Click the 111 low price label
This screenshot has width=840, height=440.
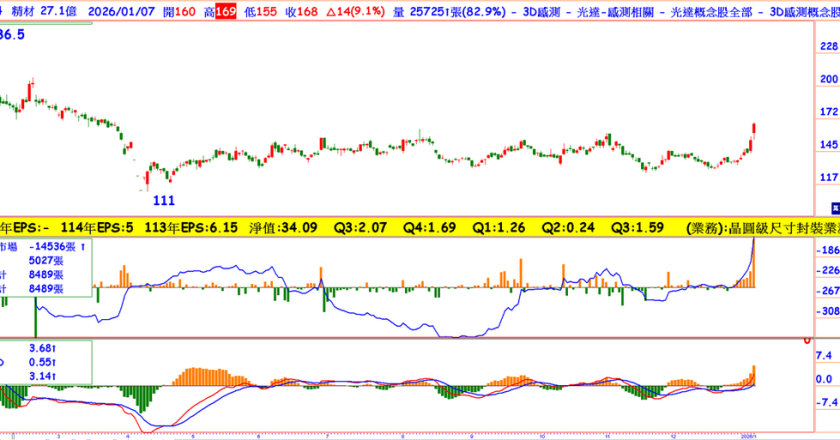163,200
